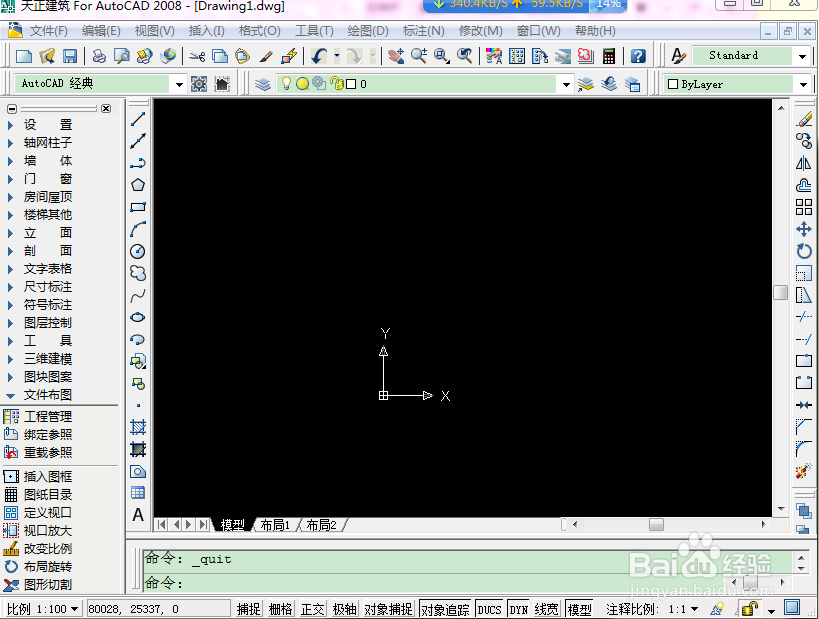This screenshot has height=619, width=819.
Task: Select the Polygon draw tool
Action: pos(138,185)
